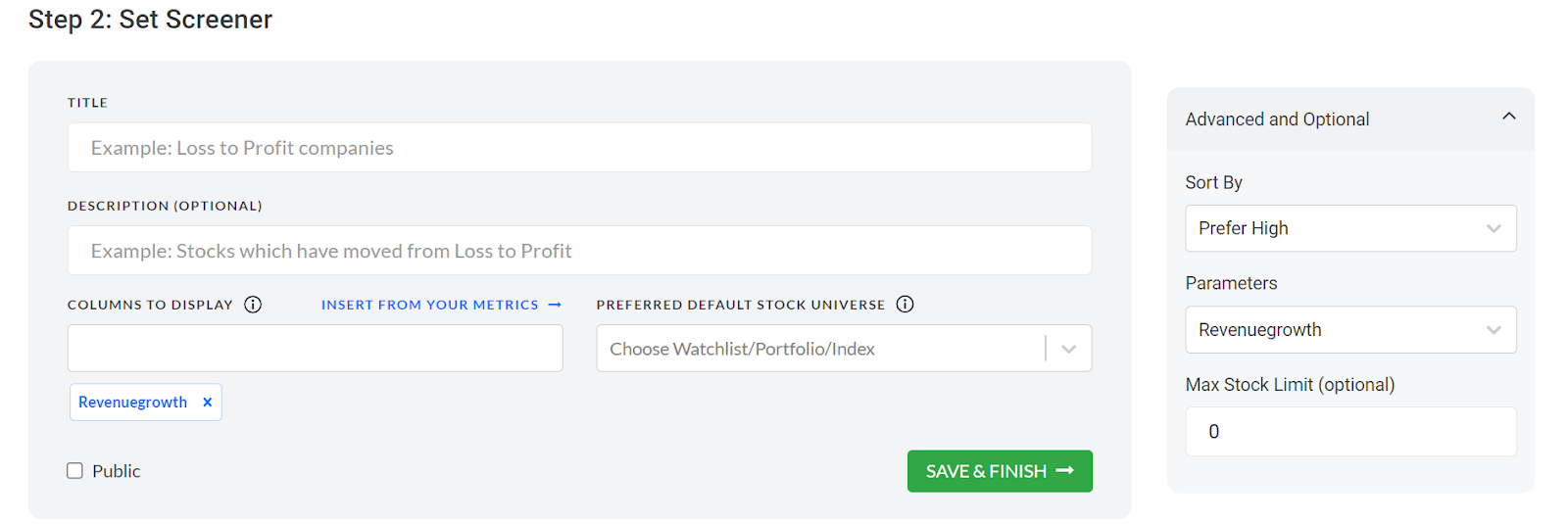Click Insert From Your Metrics link
The image size is (1568, 524).
tap(430, 305)
